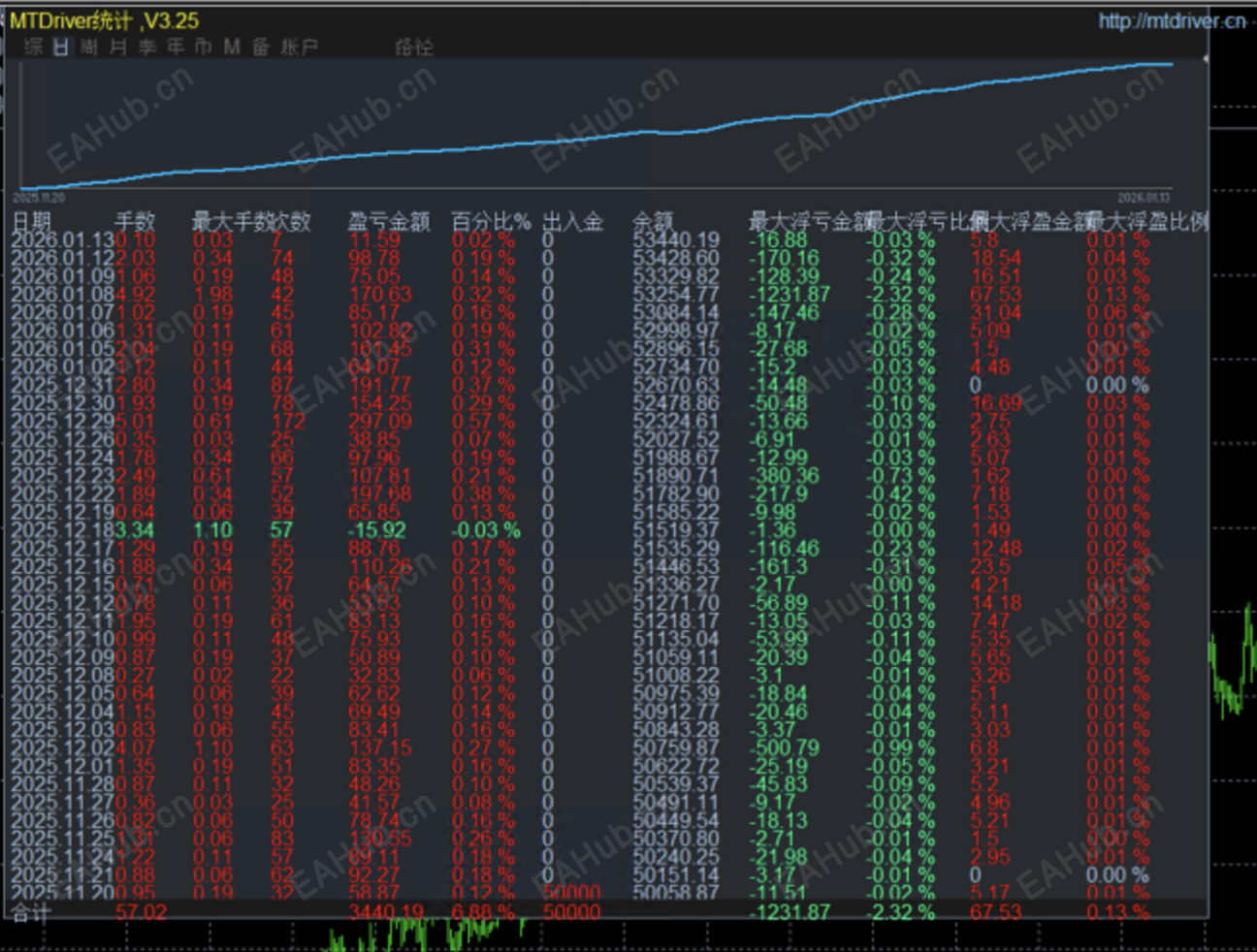Click balance value 50058.87
The height and width of the screenshot is (952, 1257).
pyautogui.click(x=676, y=893)
